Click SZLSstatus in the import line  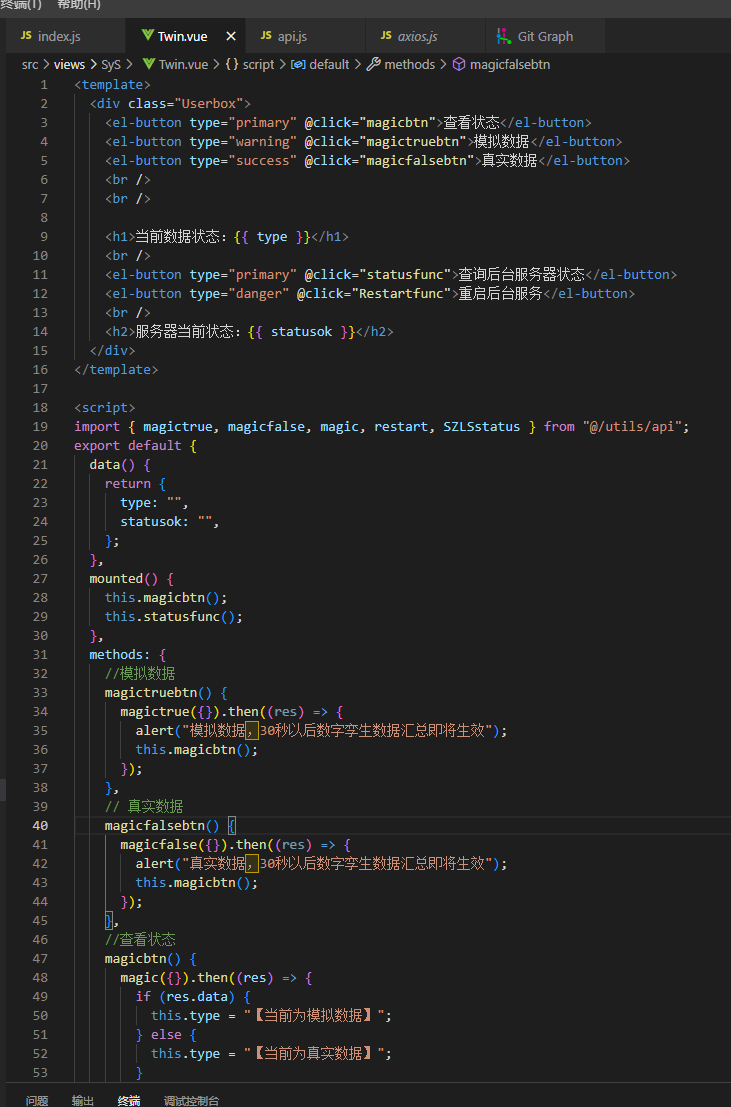482,426
